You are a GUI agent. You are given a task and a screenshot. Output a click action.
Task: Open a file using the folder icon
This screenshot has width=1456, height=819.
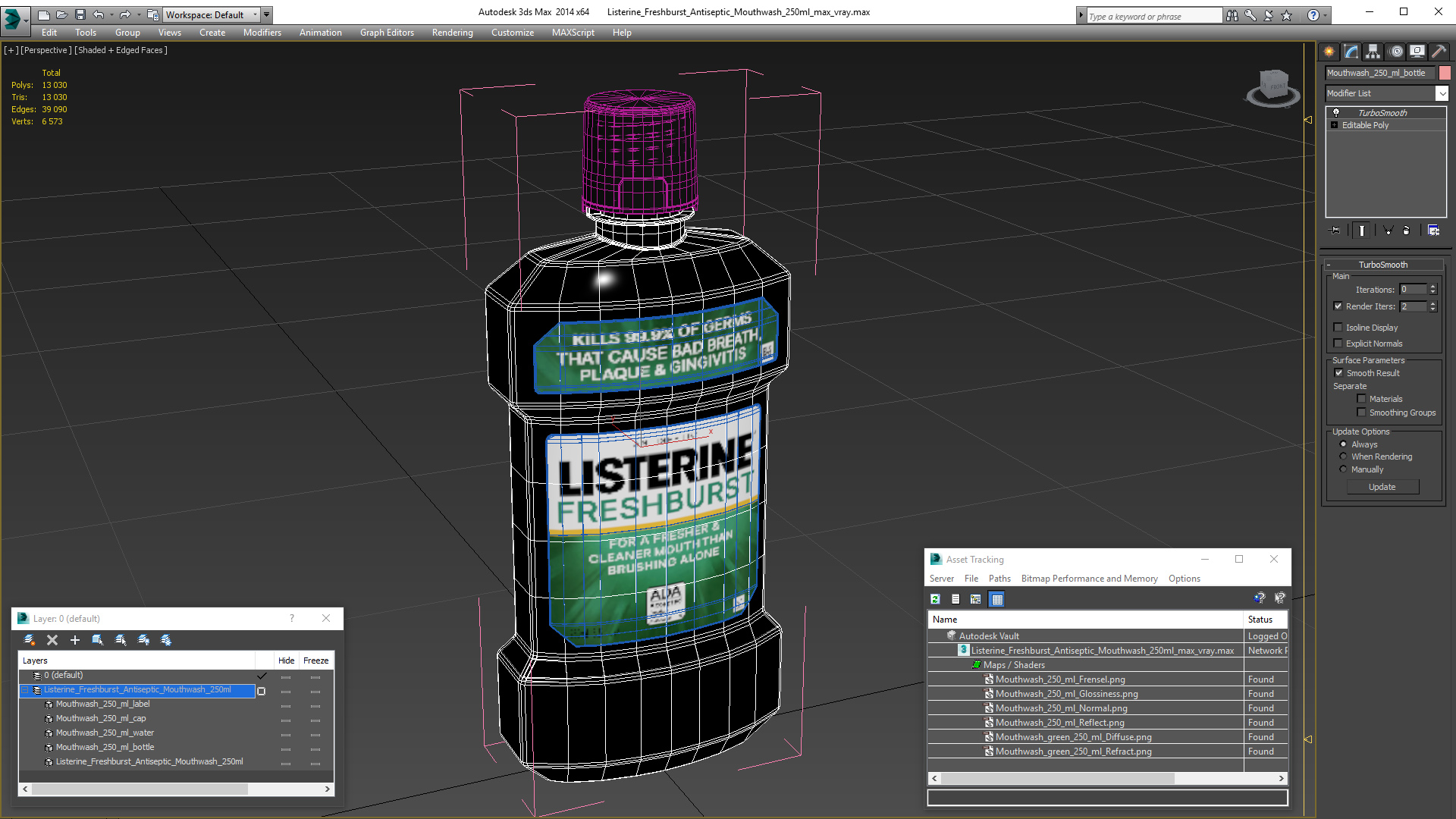click(x=61, y=14)
